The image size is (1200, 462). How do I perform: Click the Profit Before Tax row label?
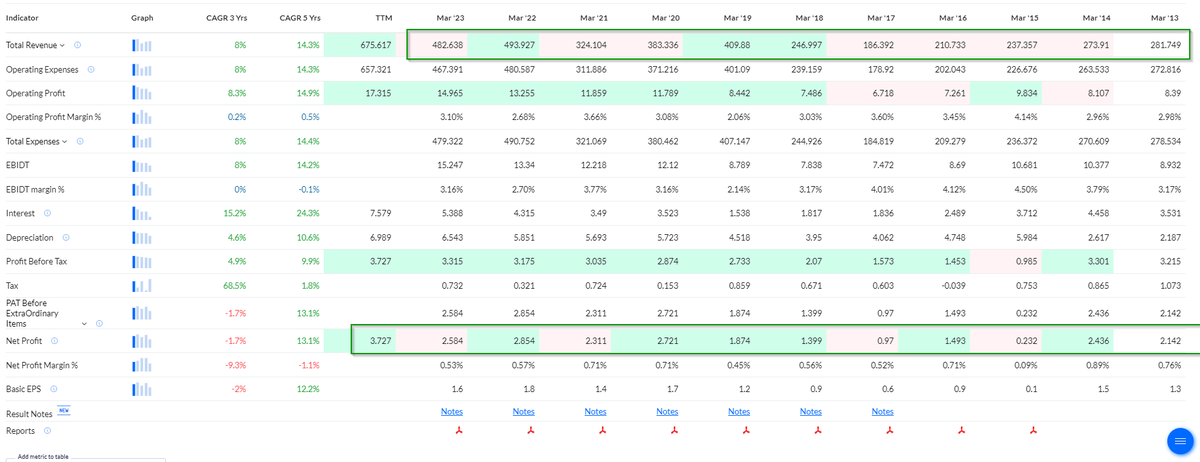[x=37, y=261]
